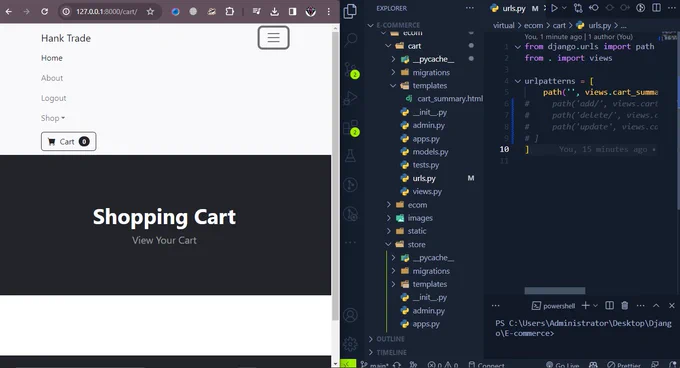Open Run and Debug activity icon
This screenshot has height=368, width=680.
point(350,98)
